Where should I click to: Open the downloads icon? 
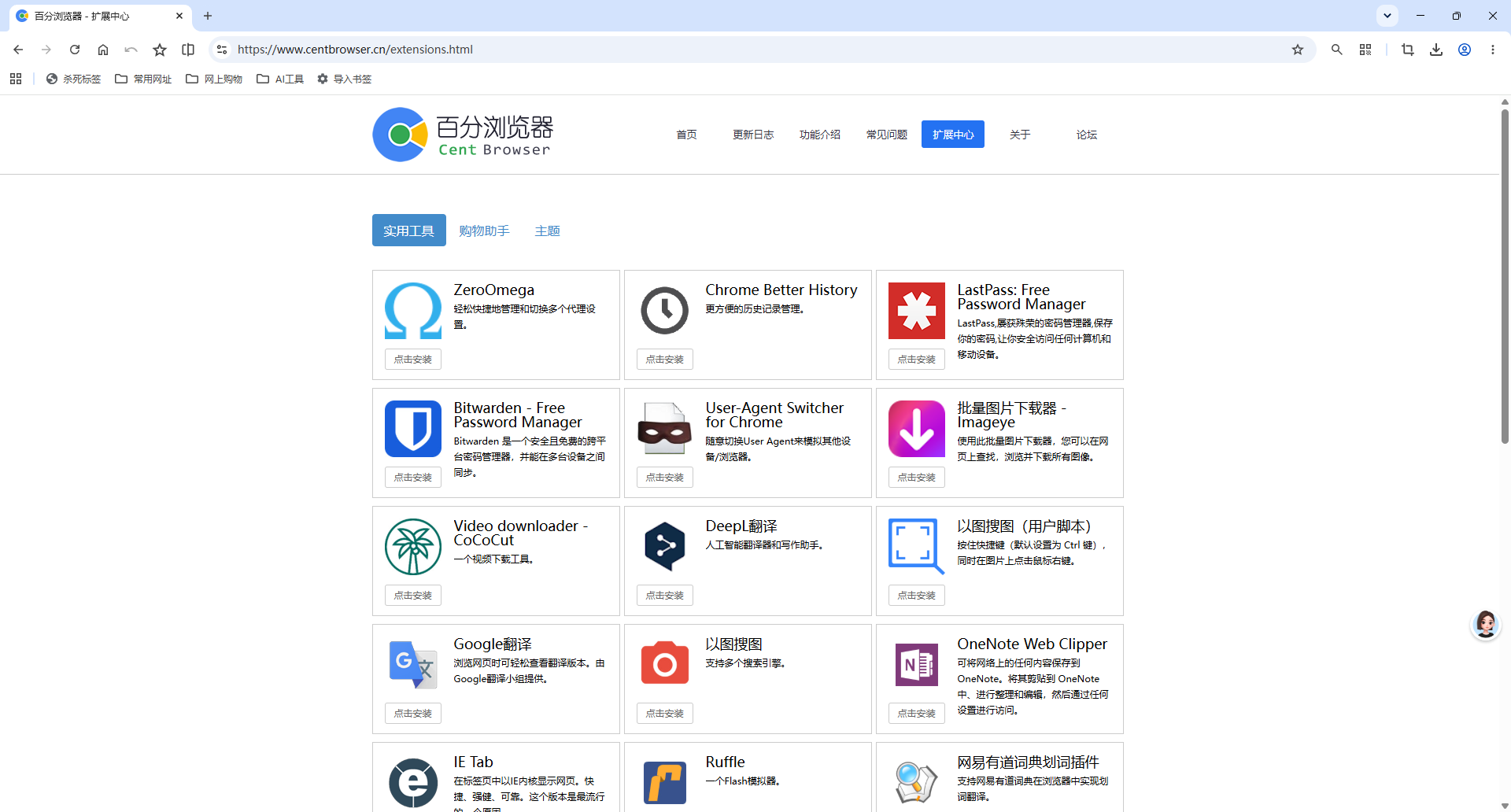point(1436,50)
